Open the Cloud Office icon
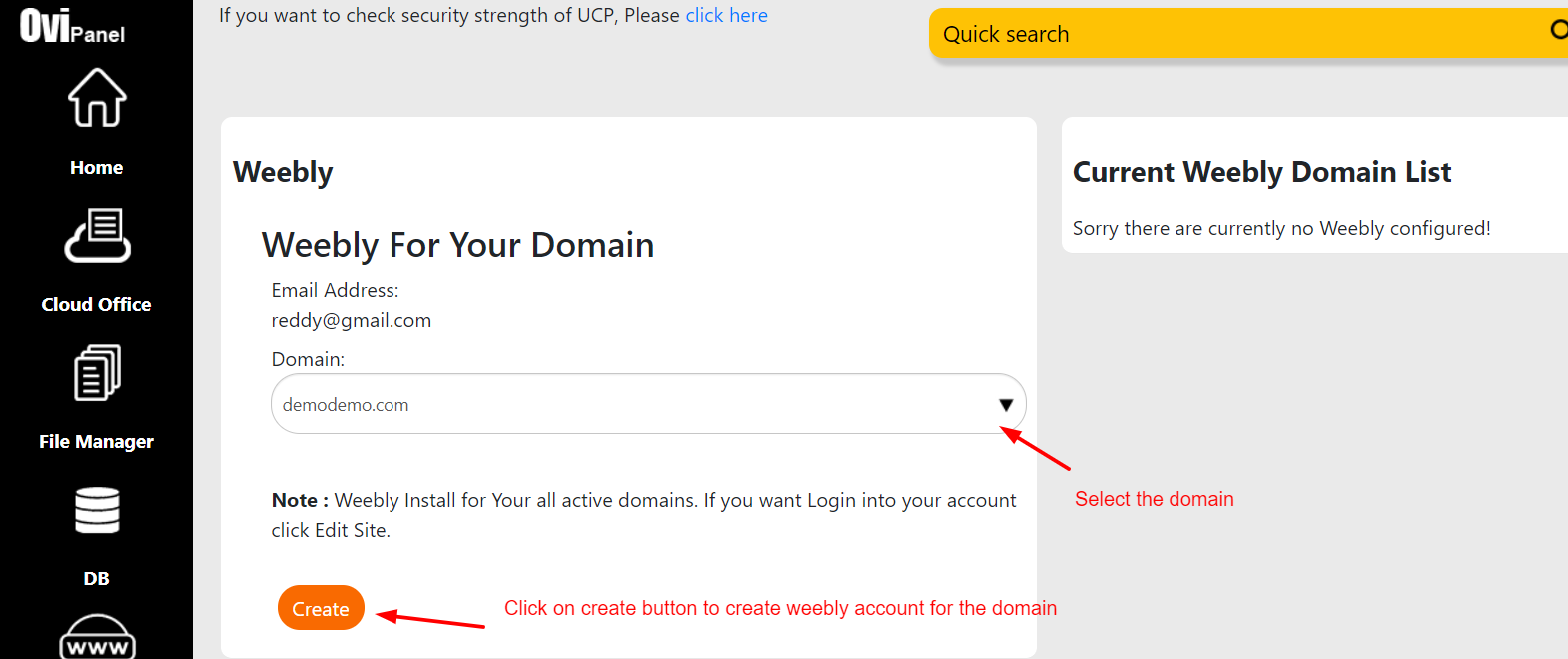Screen dimensions: 1568x659 [97, 236]
